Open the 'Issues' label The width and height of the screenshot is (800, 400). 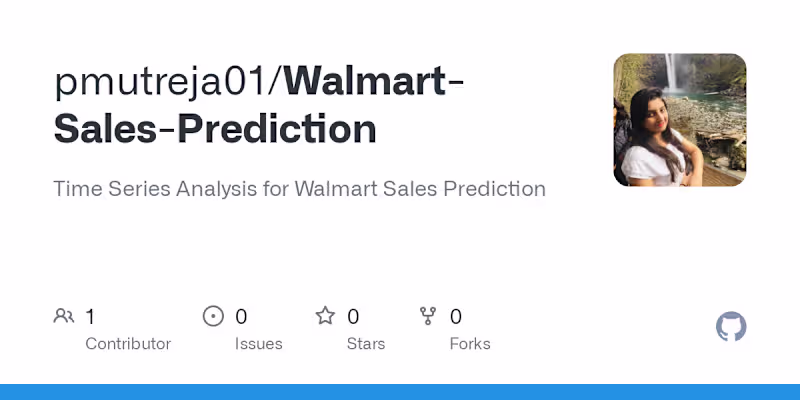click(x=258, y=344)
